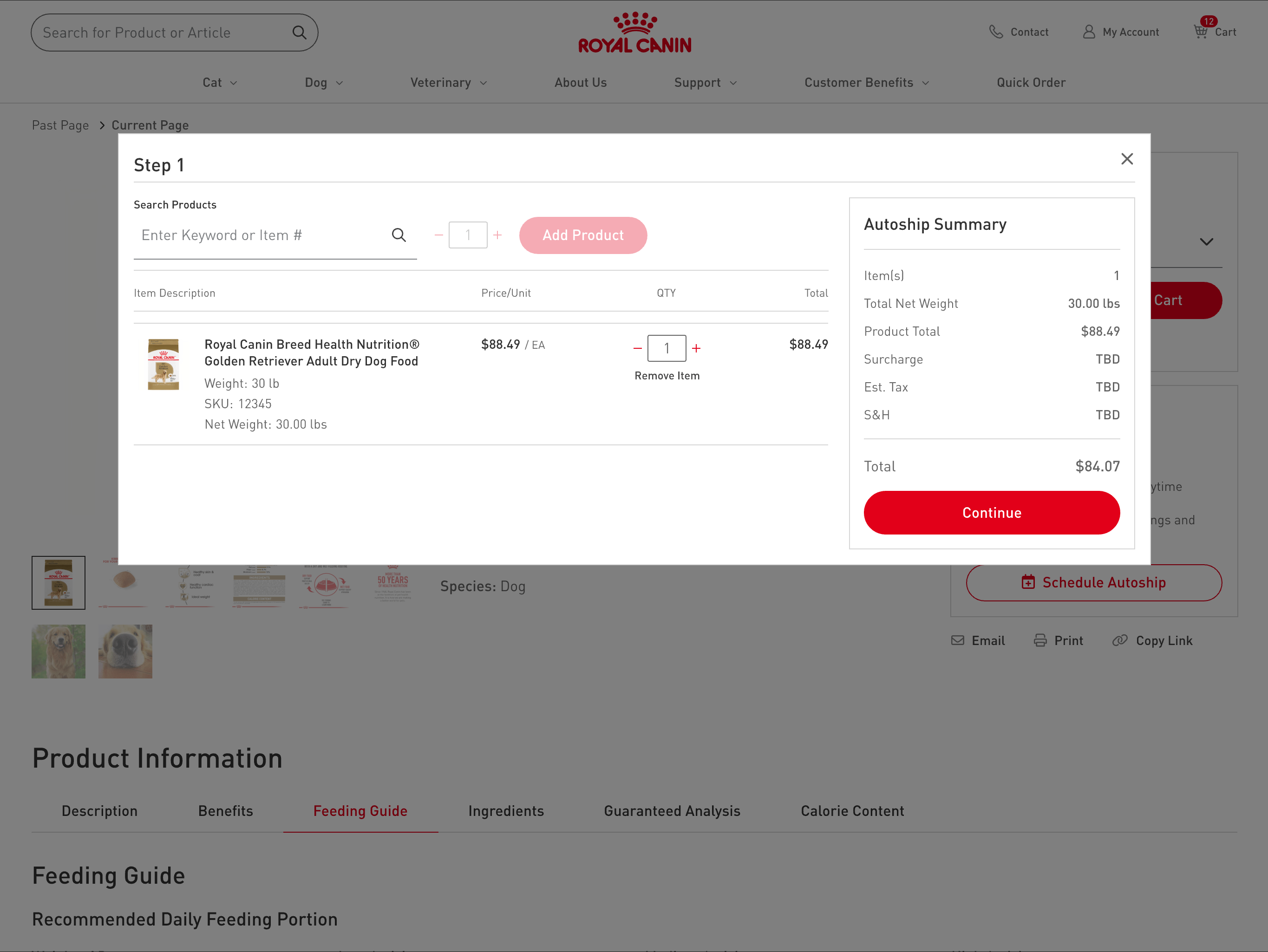Click the product name Golden Retriever Adult
Image resolution: width=1268 pixels, height=952 pixels.
312,352
